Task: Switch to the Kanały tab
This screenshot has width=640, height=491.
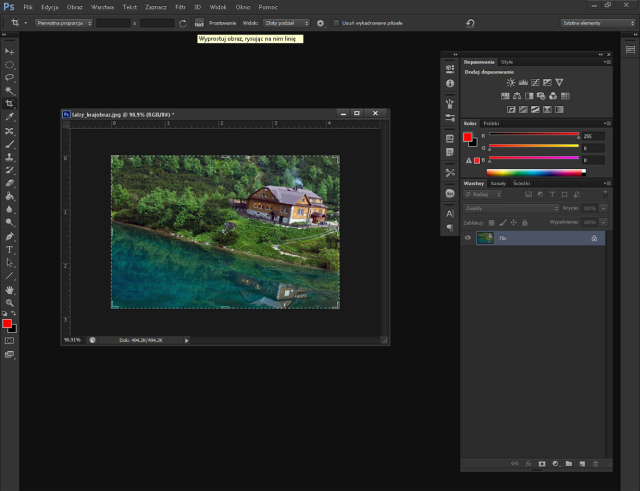Action: (x=498, y=183)
